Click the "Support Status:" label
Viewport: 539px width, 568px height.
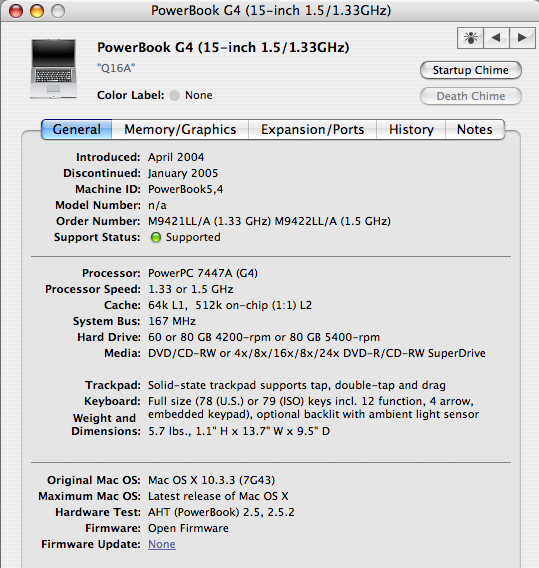pyautogui.click(x=97, y=237)
